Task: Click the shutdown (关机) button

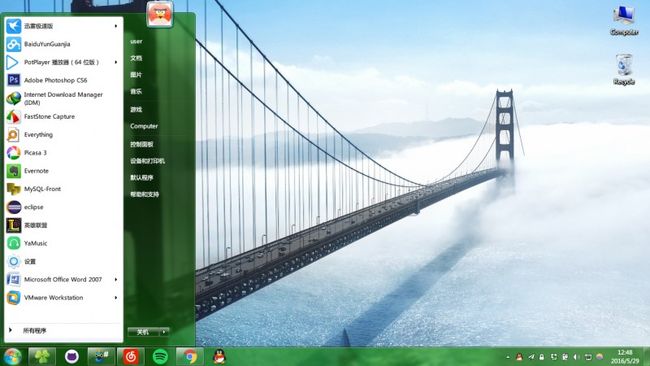Action: click(x=143, y=332)
